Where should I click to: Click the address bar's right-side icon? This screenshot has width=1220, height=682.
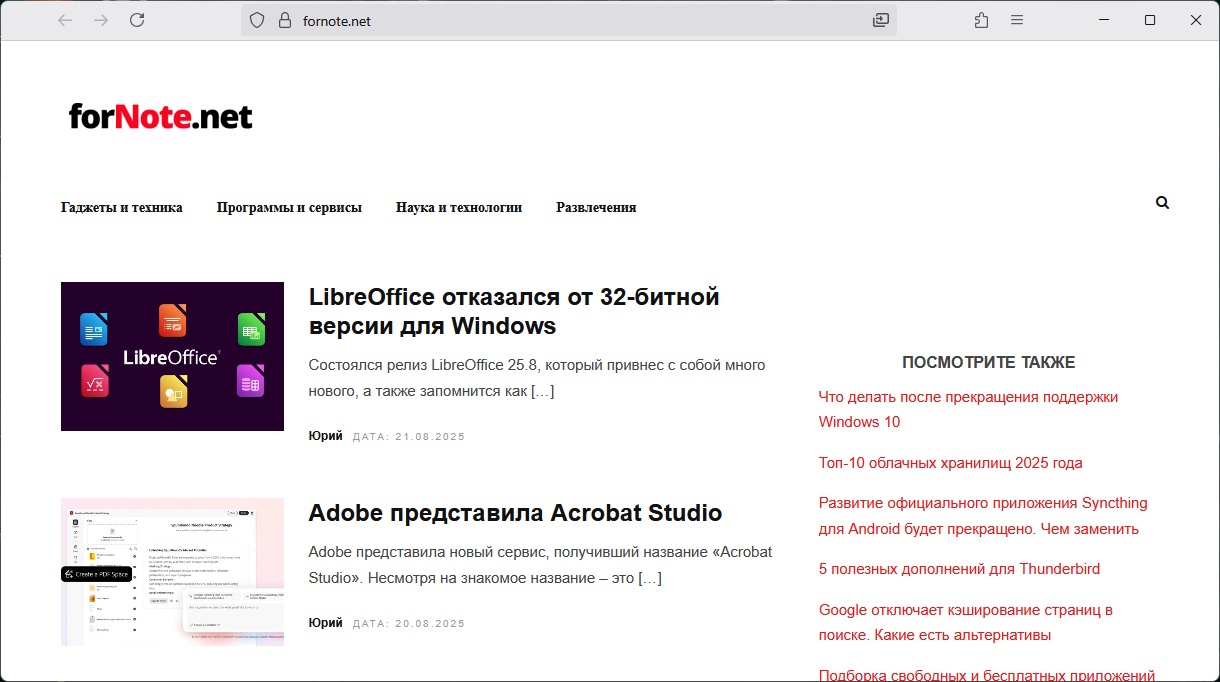881,20
